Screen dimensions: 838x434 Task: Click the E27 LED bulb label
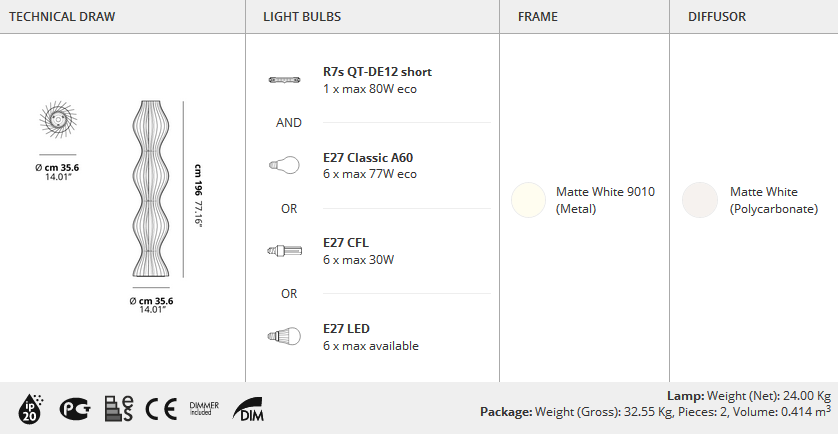(346, 329)
